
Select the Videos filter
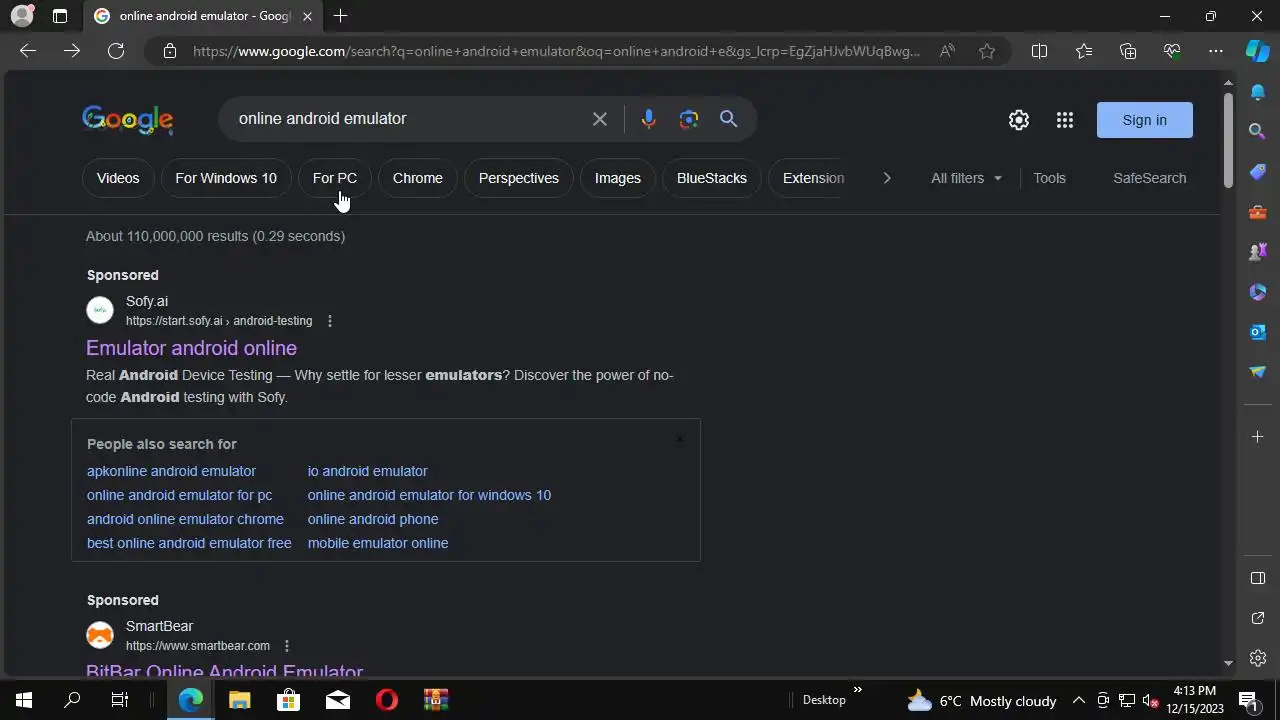[118, 178]
